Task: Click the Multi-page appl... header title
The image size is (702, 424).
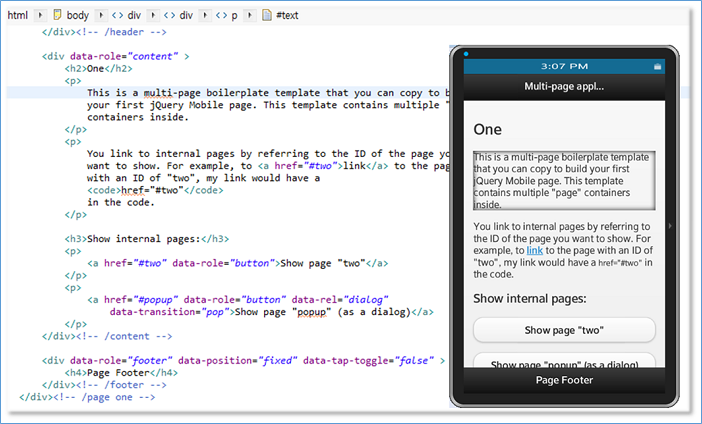Action: tap(563, 87)
